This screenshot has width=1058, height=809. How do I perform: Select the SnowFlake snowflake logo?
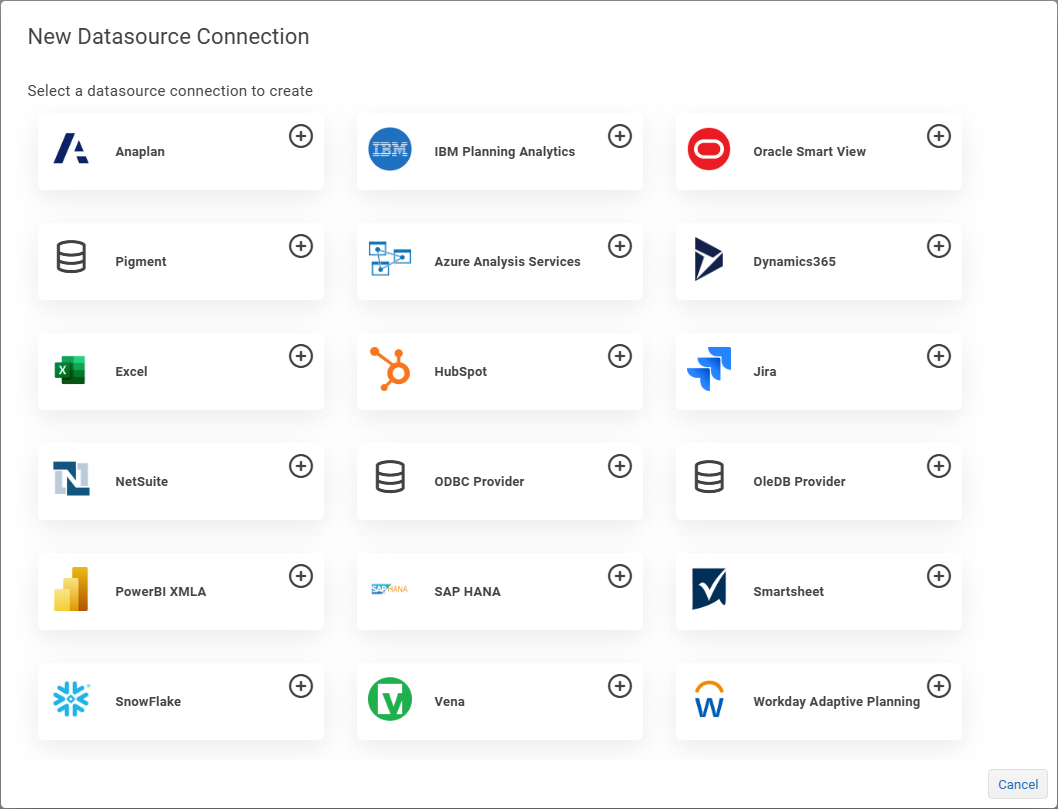pyautogui.click(x=71, y=700)
